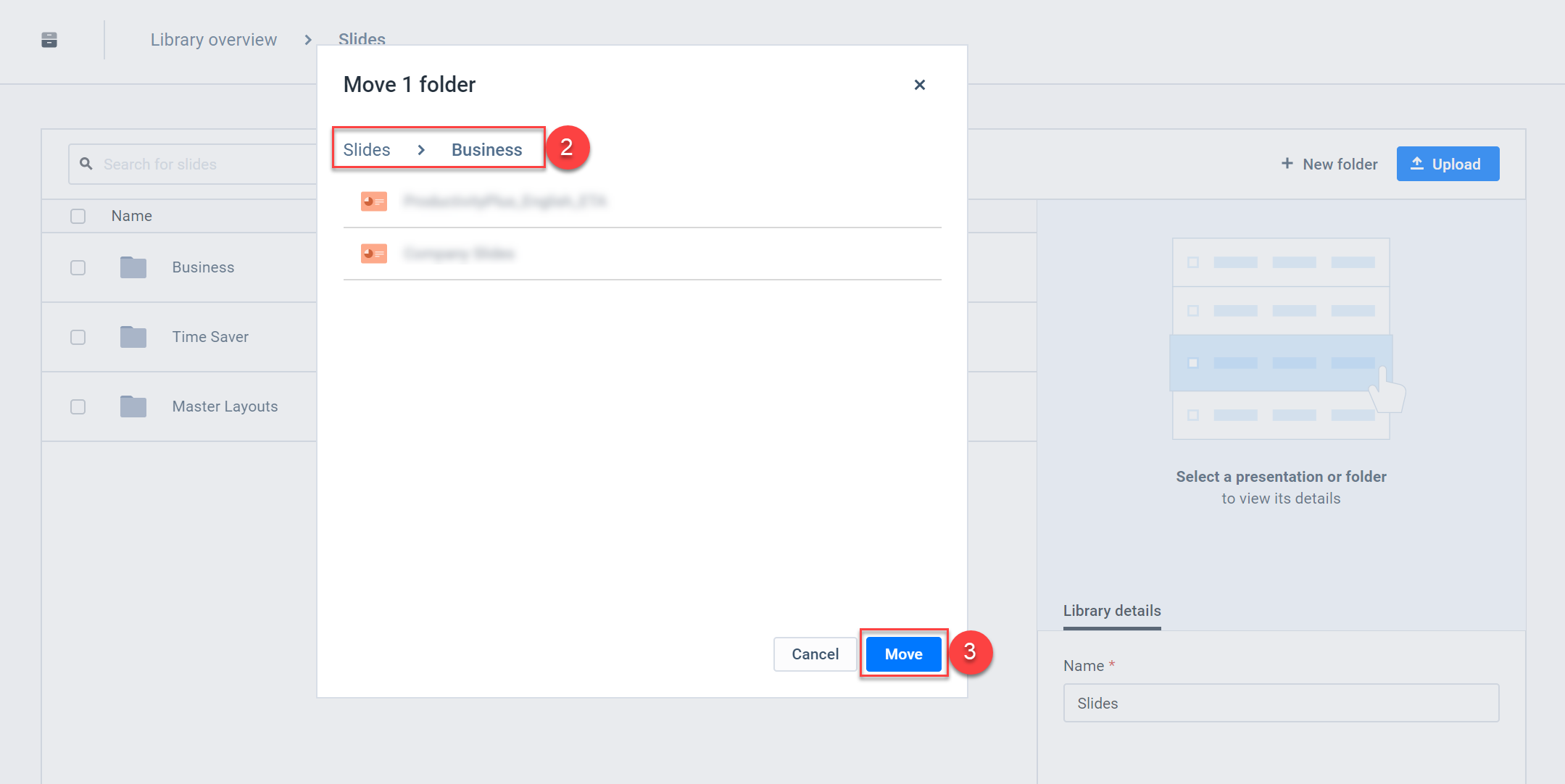
Task: Click the chevron between Slides and Business
Action: pyautogui.click(x=421, y=150)
